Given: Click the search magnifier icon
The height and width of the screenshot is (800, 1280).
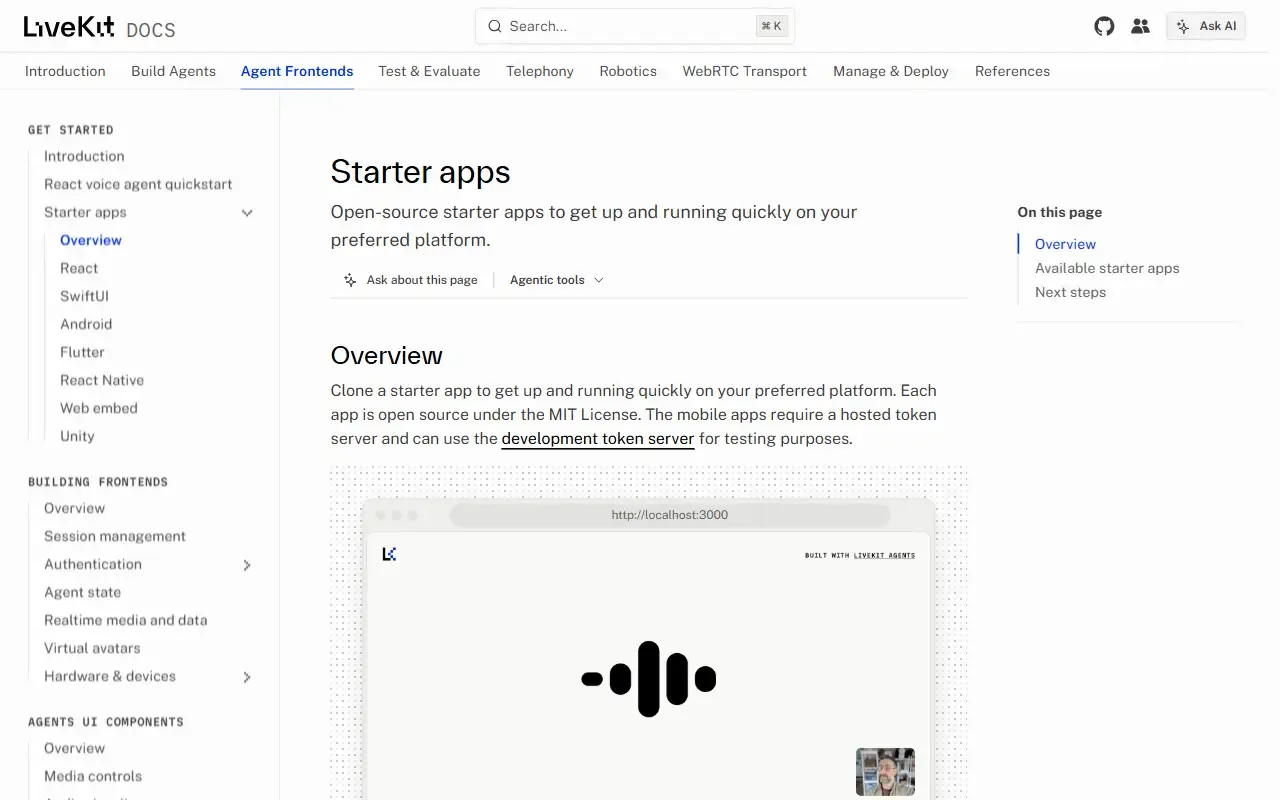Looking at the screenshot, I should [x=494, y=26].
